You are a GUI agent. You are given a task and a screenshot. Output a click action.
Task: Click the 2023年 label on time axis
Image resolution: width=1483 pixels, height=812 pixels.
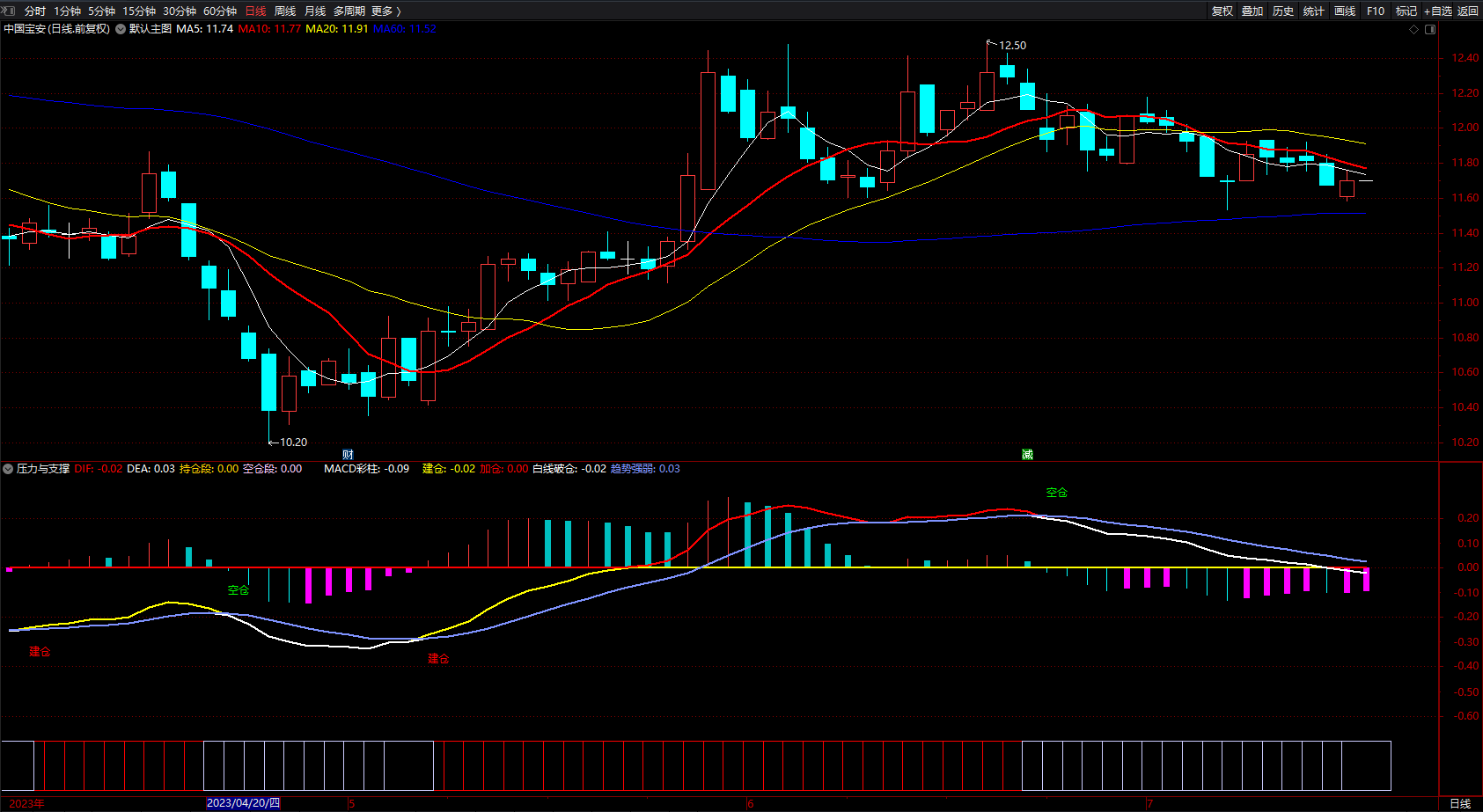(27, 803)
